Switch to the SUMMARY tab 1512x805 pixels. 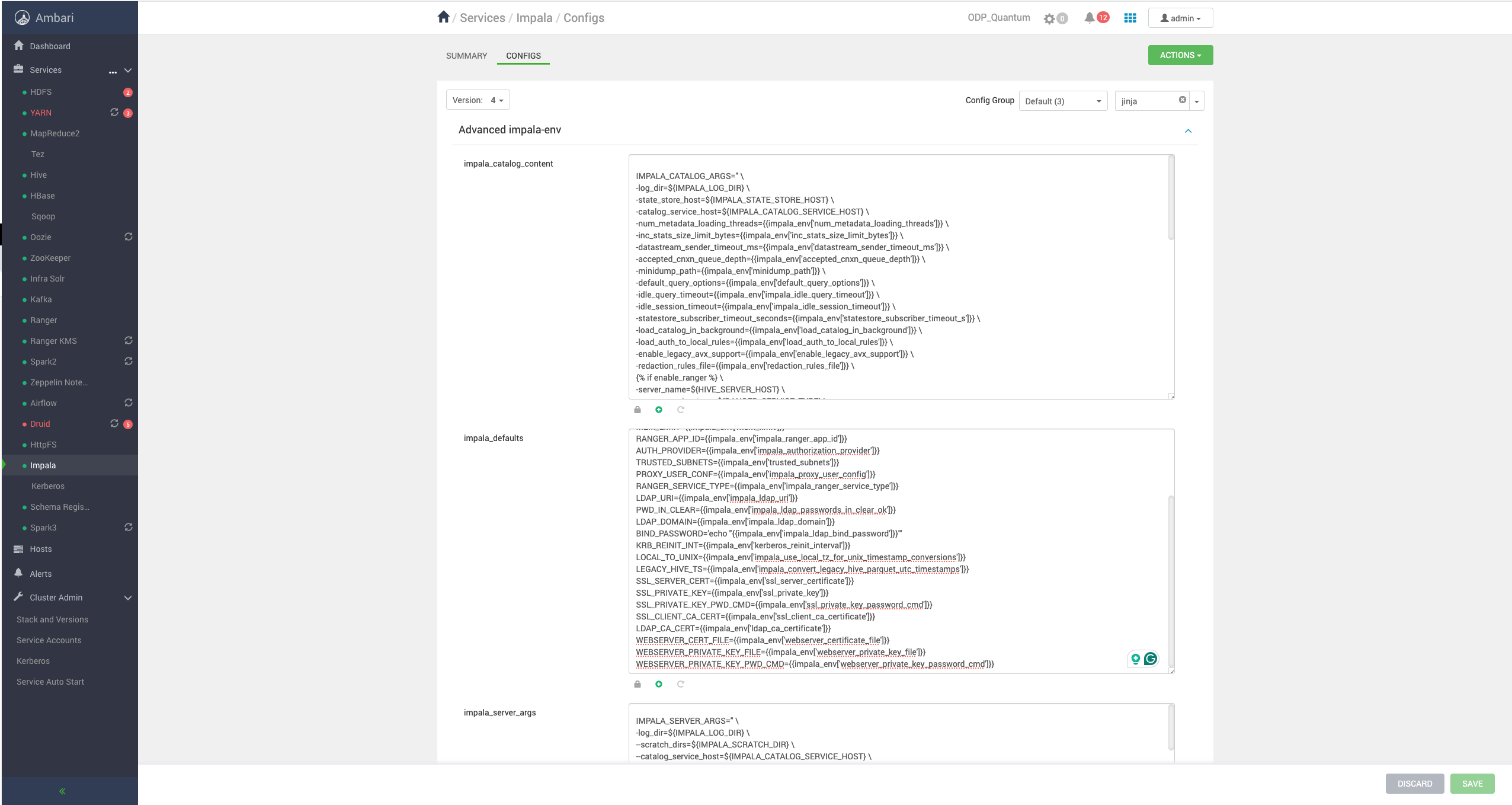point(466,56)
